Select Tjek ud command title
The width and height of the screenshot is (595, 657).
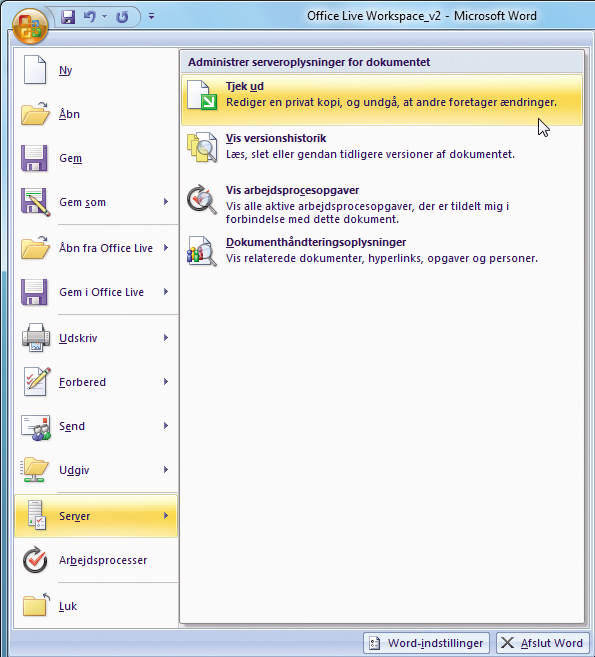[245, 86]
